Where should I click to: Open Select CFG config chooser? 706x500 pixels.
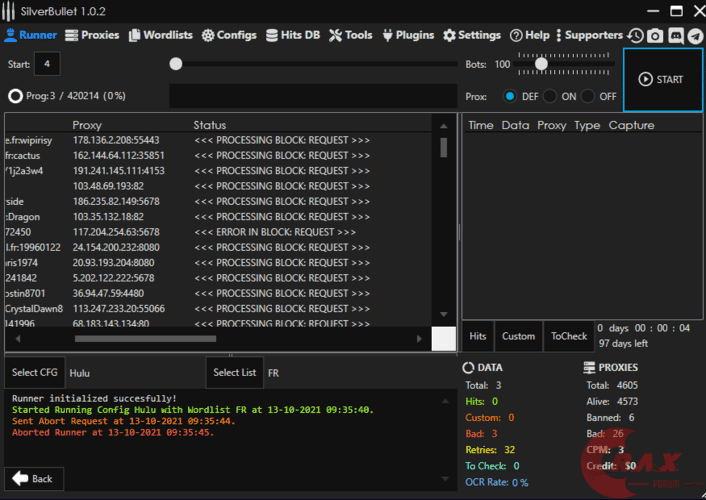[34, 372]
